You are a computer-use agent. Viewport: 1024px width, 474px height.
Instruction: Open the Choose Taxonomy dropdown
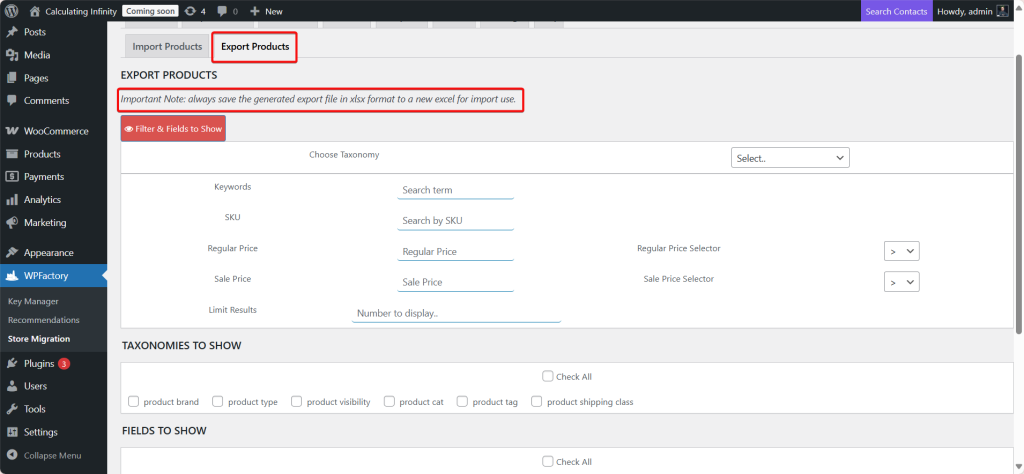790,158
